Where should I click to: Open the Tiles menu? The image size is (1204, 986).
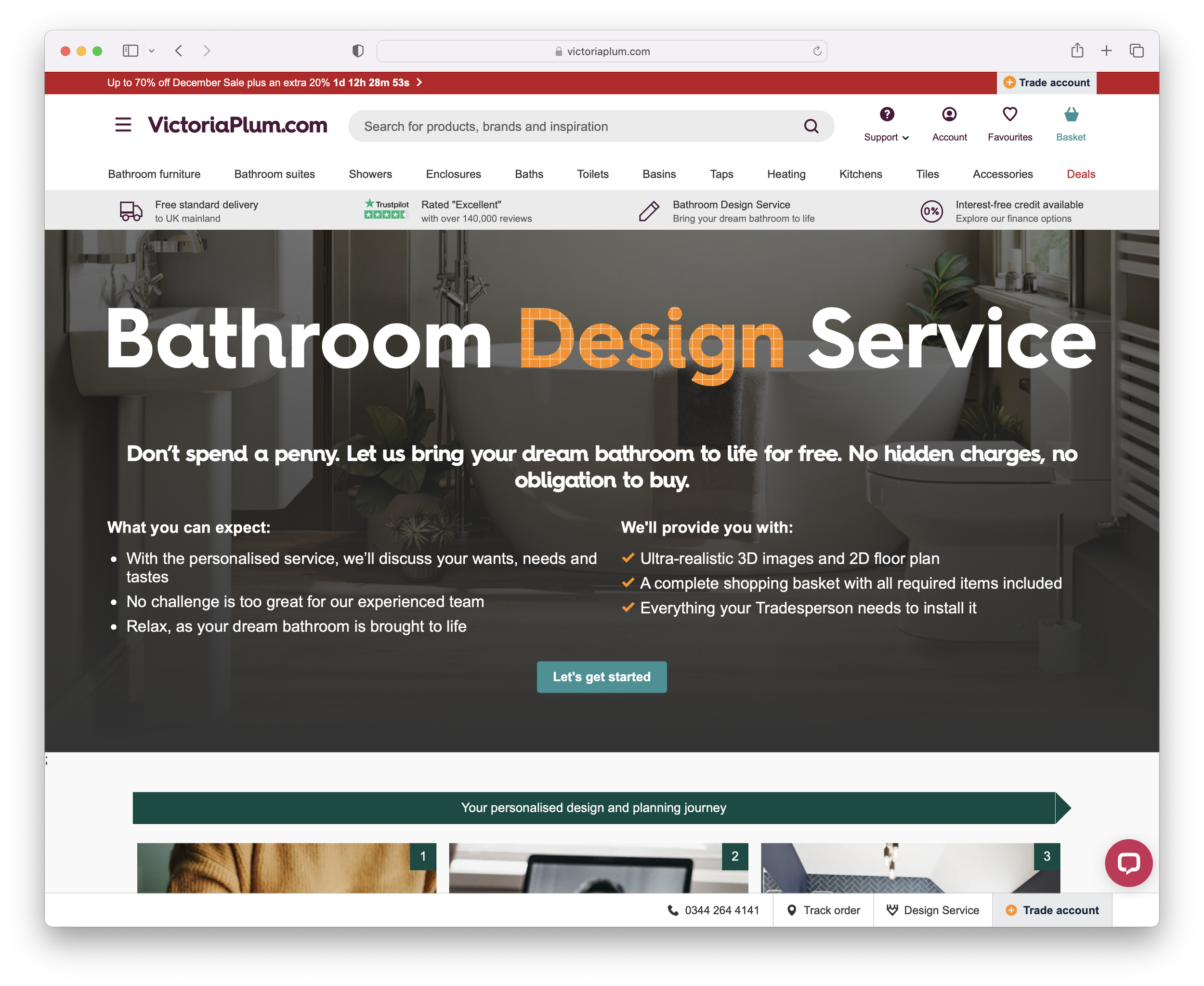[927, 174]
